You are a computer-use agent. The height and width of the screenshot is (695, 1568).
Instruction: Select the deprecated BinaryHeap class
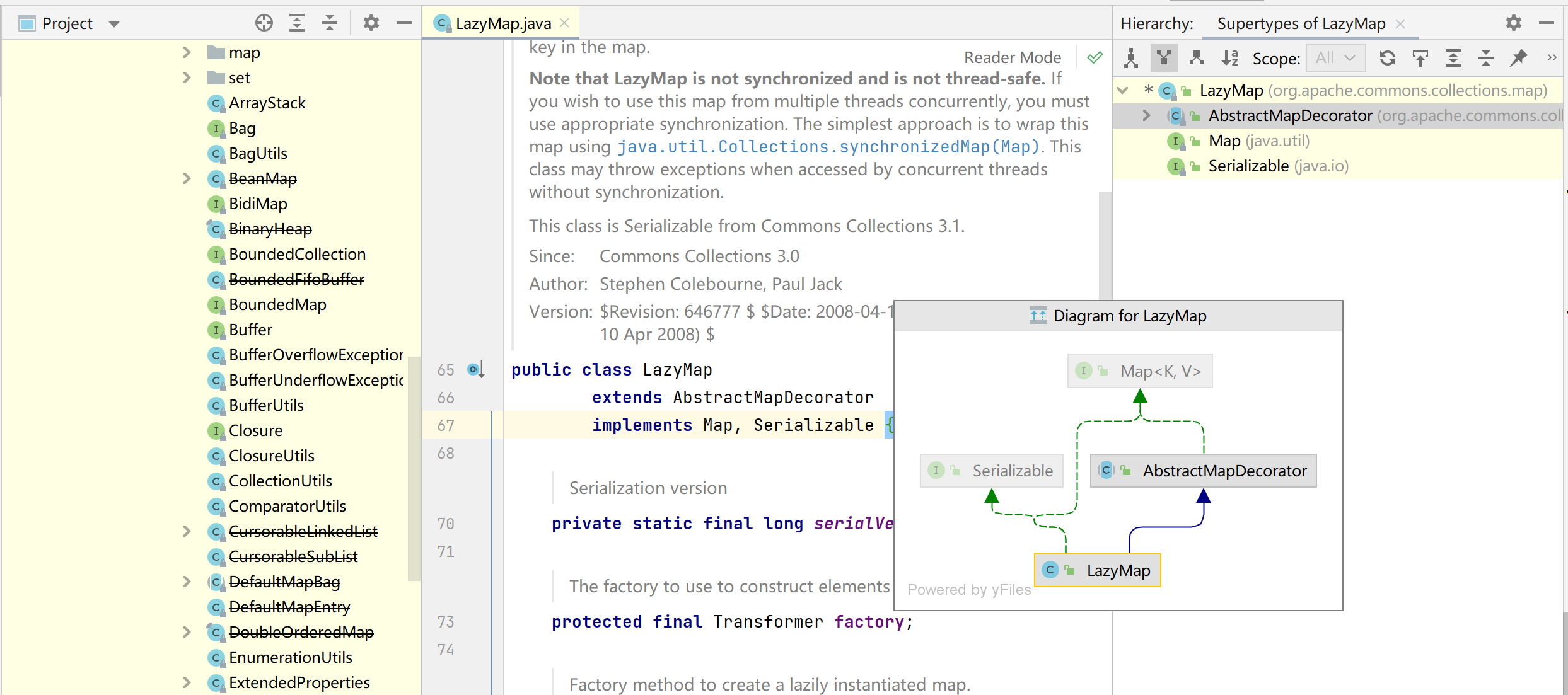(x=270, y=229)
